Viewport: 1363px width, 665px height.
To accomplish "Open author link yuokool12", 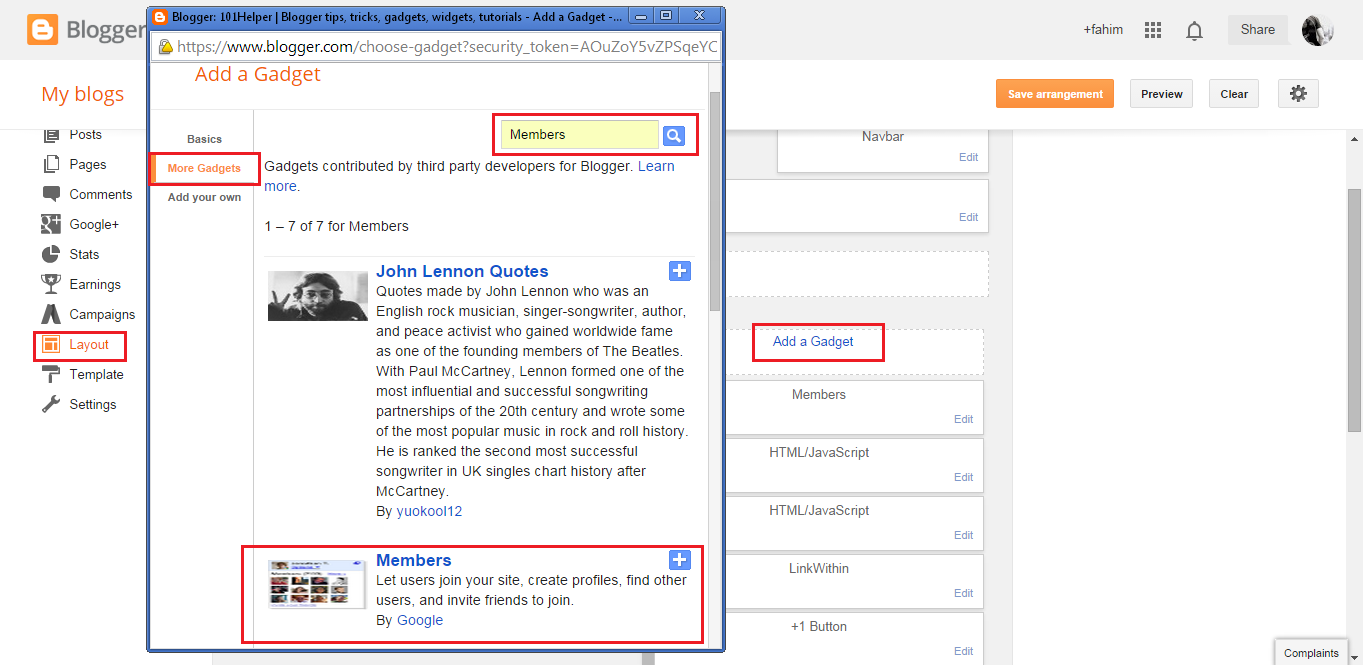I will (429, 511).
